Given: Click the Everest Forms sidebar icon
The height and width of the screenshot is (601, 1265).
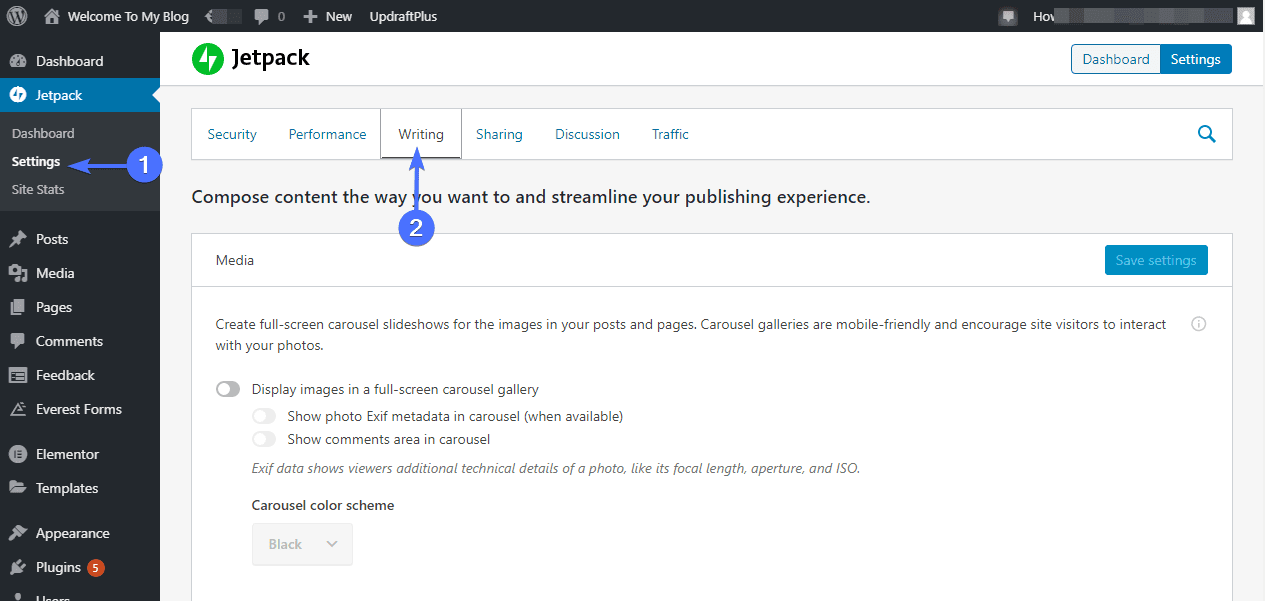Looking at the screenshot, I should [x=18, y=409].
